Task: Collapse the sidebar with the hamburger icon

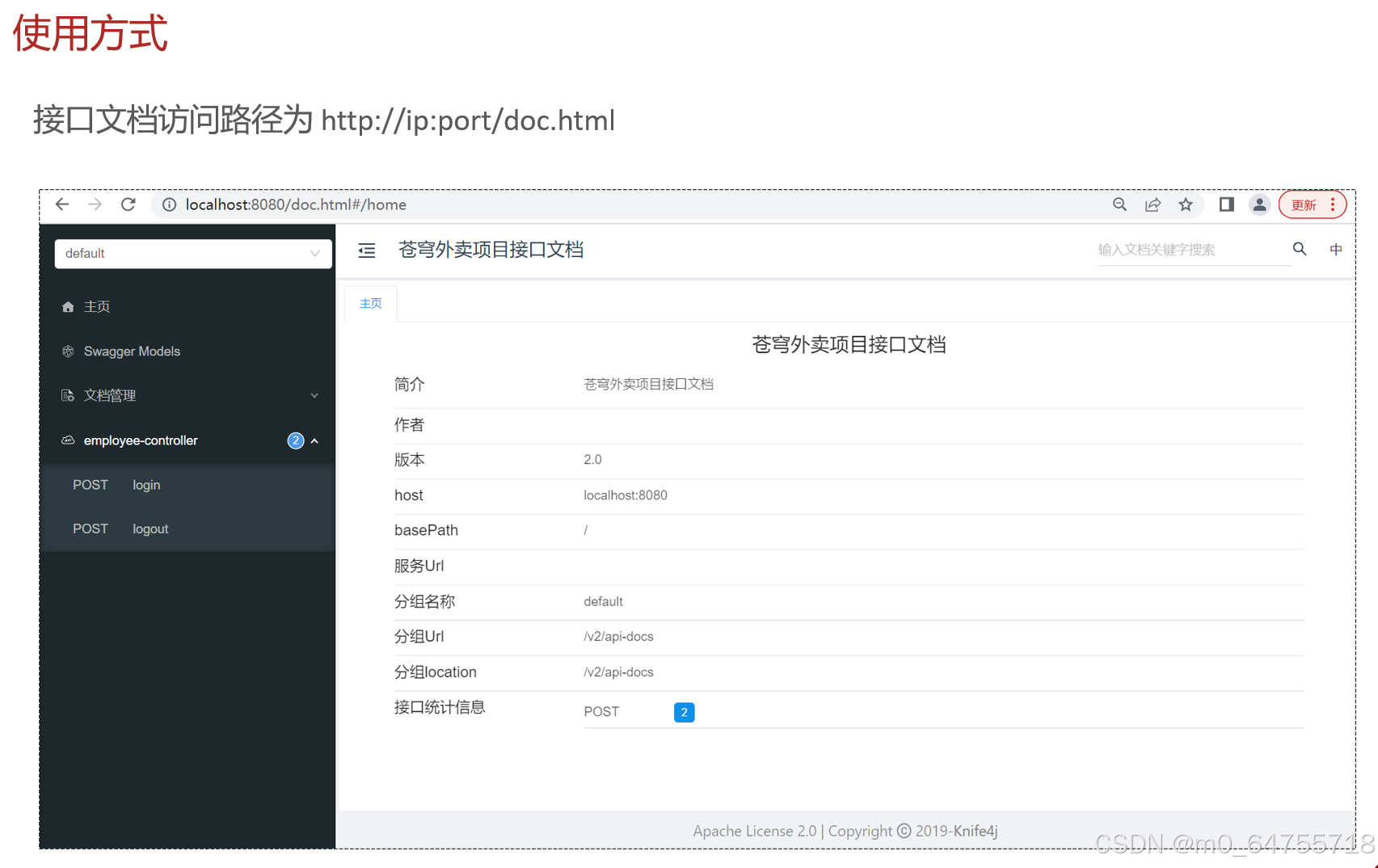Action: [367, 251]
